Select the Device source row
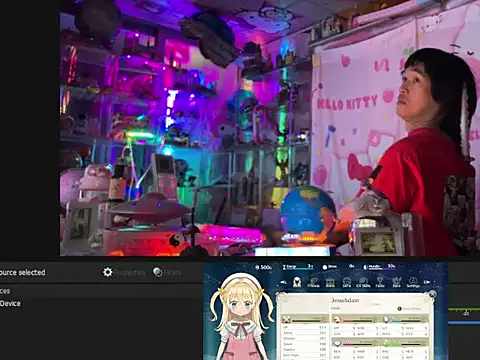The width and height of the screenshot is (480, 360). coord(100,304)
